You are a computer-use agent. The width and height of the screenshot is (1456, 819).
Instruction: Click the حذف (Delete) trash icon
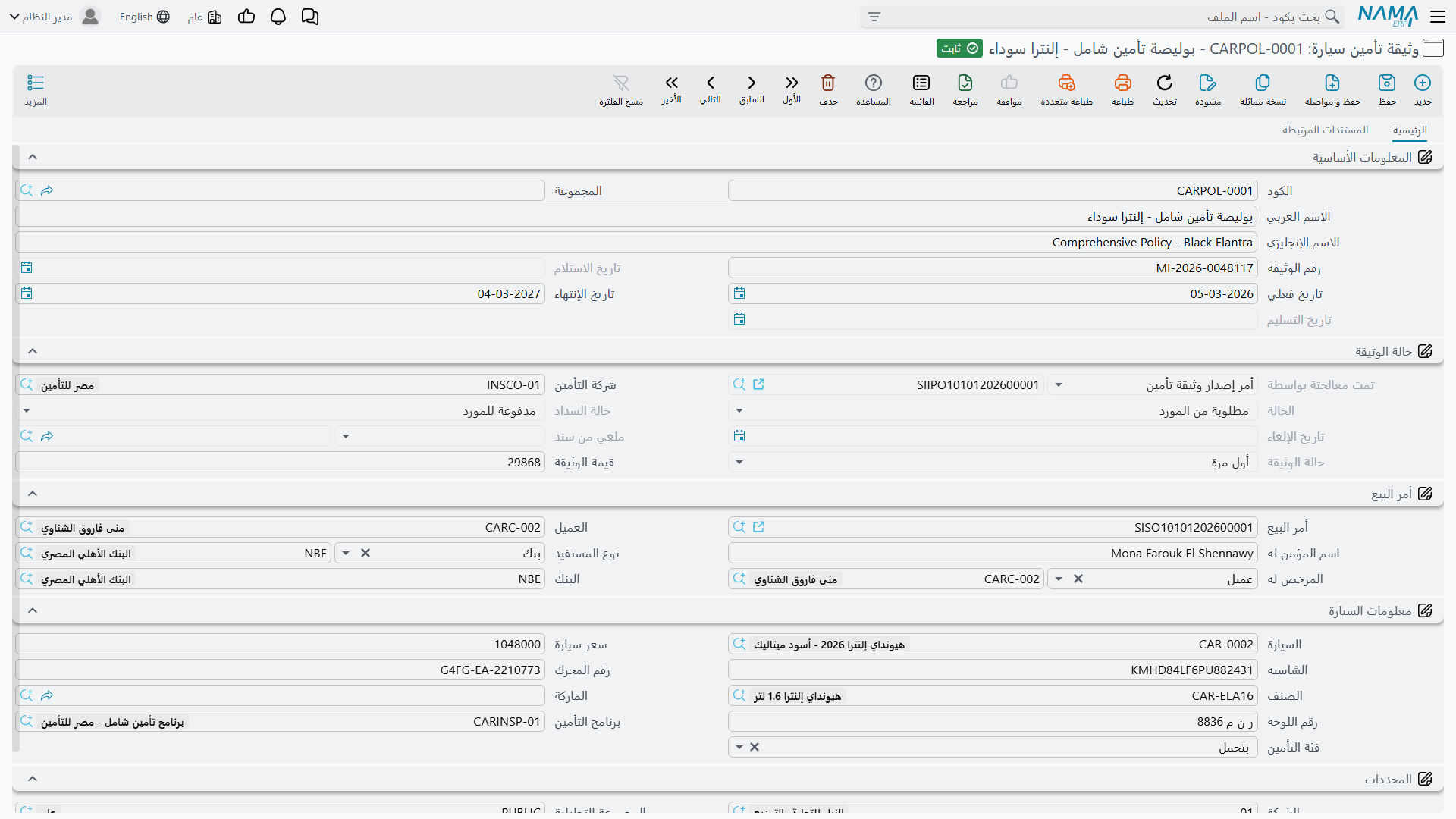click(828, 83)
